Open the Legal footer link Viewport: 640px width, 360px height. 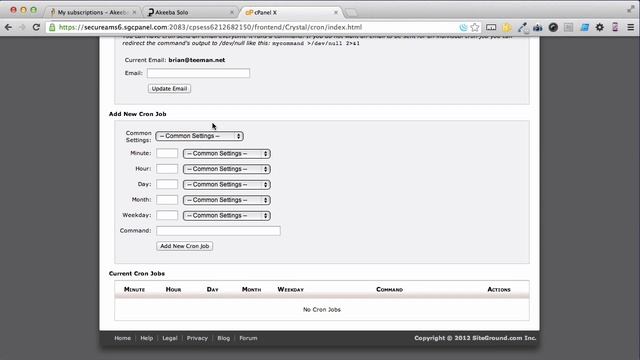tap(170, 338)
